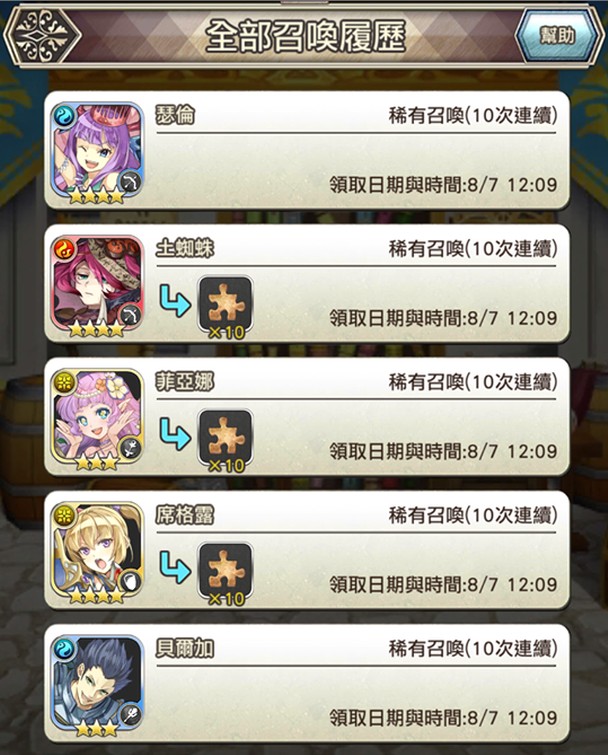Image resolution: width=608 pixels, height=755 pixels.
Task: Tap bow weapon icon on 瑟倫 portrait
Action: tap(130, 182)
